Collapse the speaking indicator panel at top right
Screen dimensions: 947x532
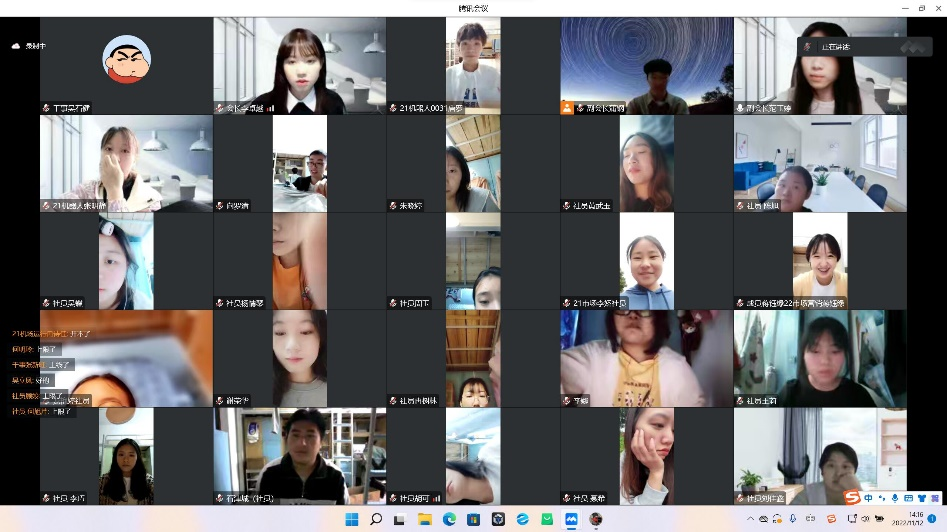(x=911, y=46)
